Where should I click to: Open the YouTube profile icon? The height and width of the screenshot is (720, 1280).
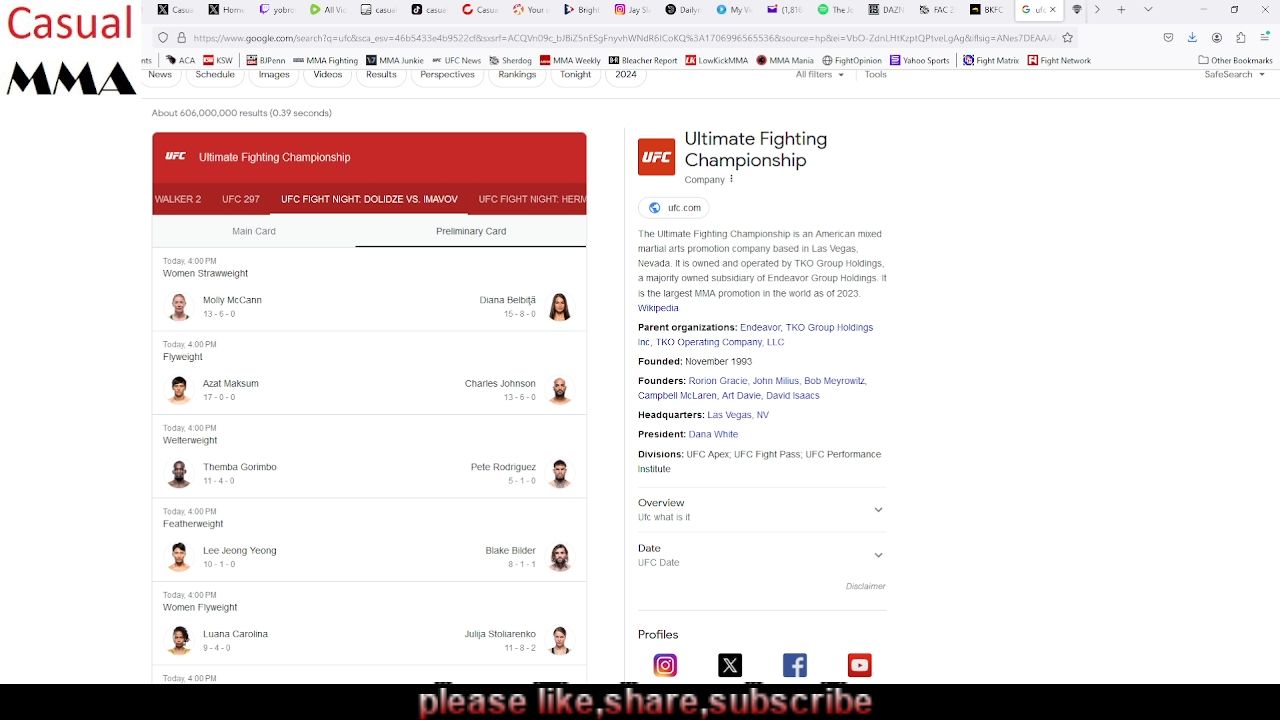click(x=859, y=665)
